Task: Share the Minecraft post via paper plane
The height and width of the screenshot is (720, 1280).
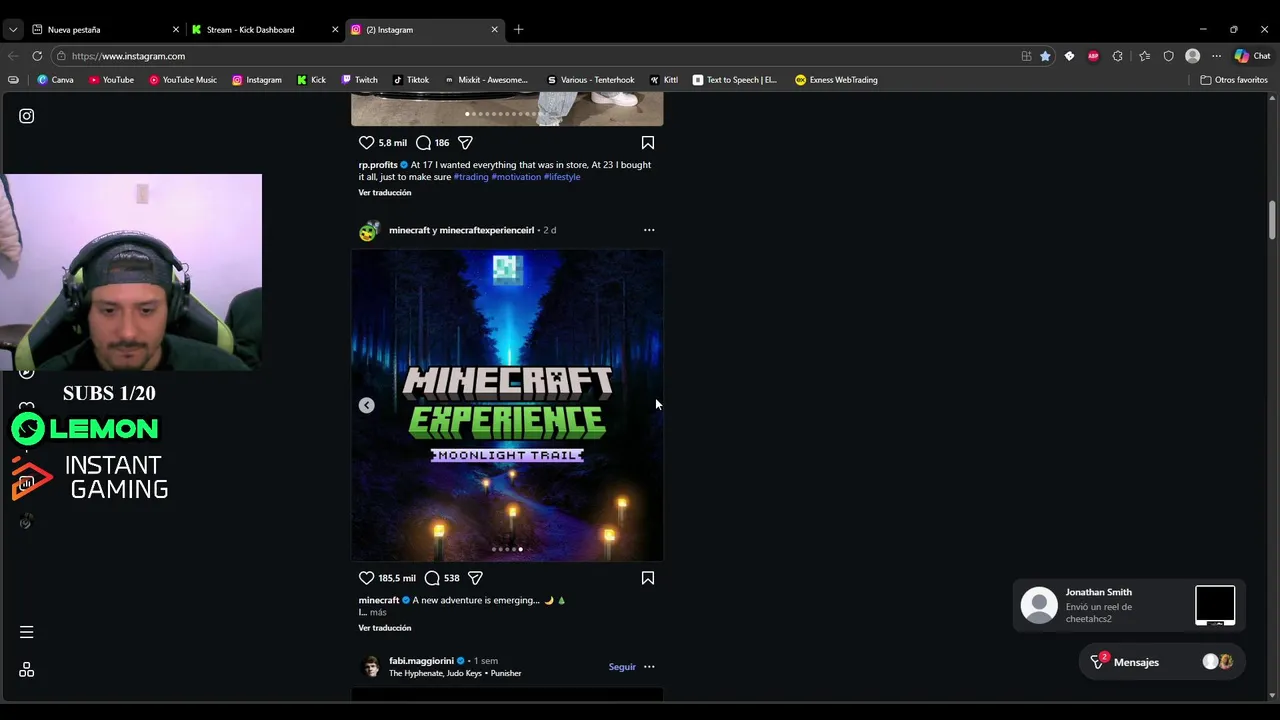Action: coord(476,578)
